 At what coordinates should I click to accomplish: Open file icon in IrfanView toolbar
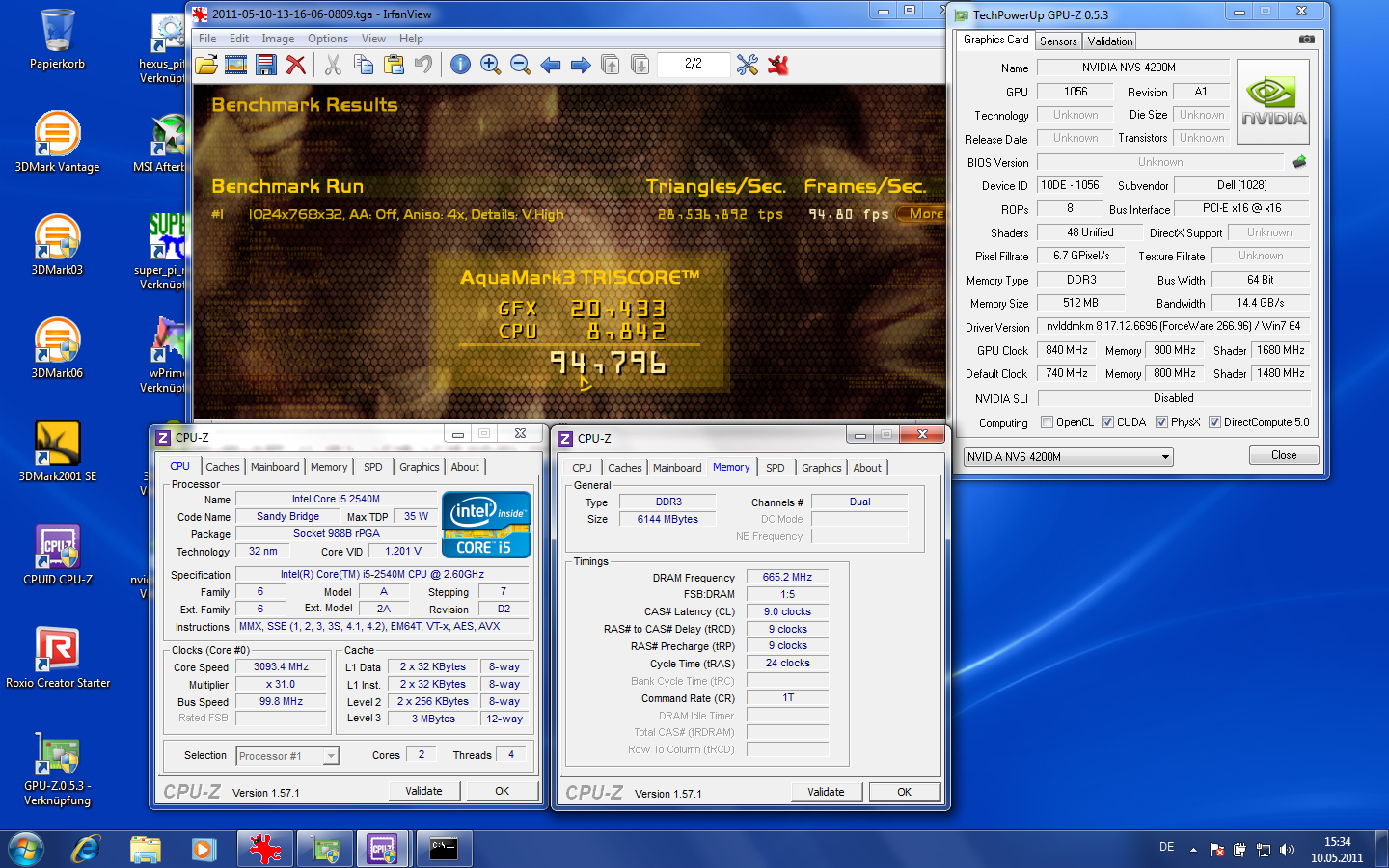(x=206, y=65)
